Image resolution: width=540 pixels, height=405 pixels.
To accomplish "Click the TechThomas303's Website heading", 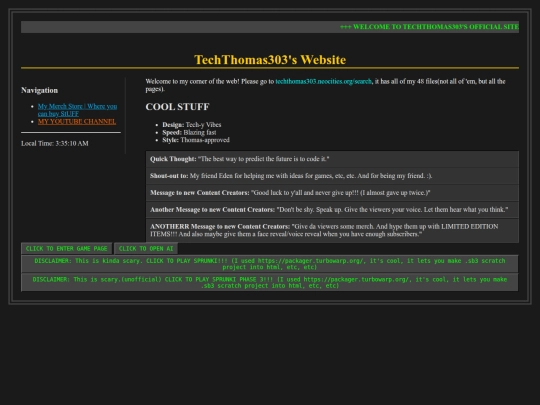I will (270, 60).
